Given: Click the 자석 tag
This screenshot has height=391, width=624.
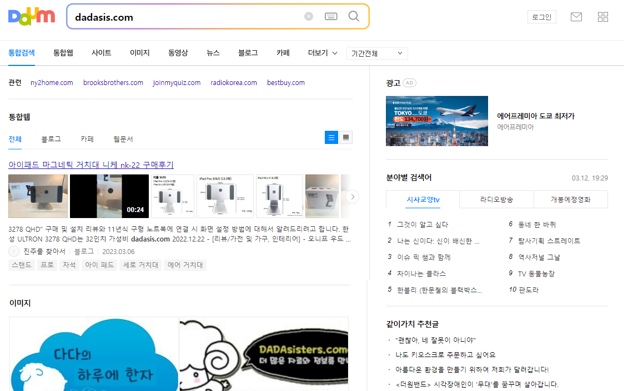Looking at the screenshot, I should pos(69,265).
